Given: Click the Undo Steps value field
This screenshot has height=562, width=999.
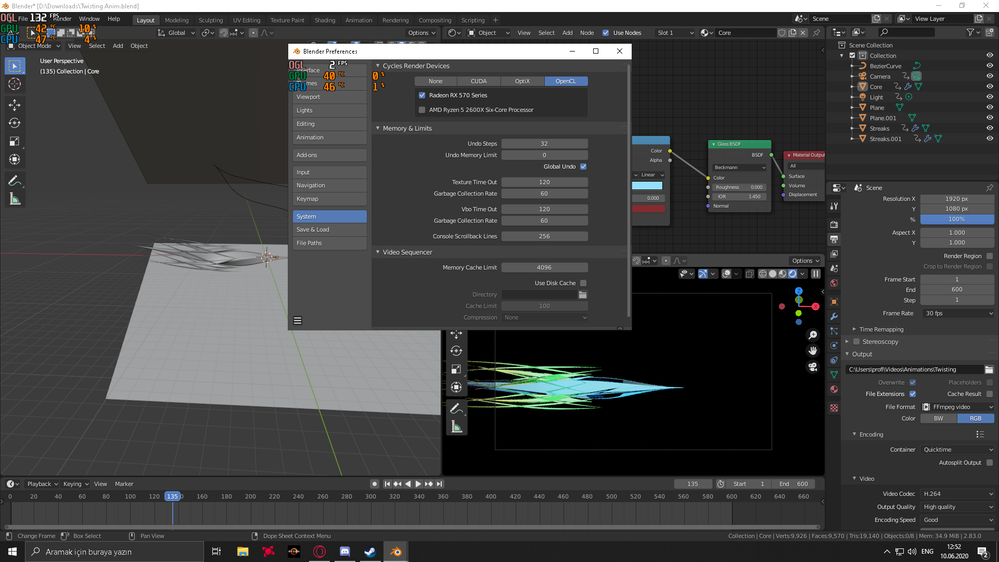Looking at the screenshot, I should point(544,143).
